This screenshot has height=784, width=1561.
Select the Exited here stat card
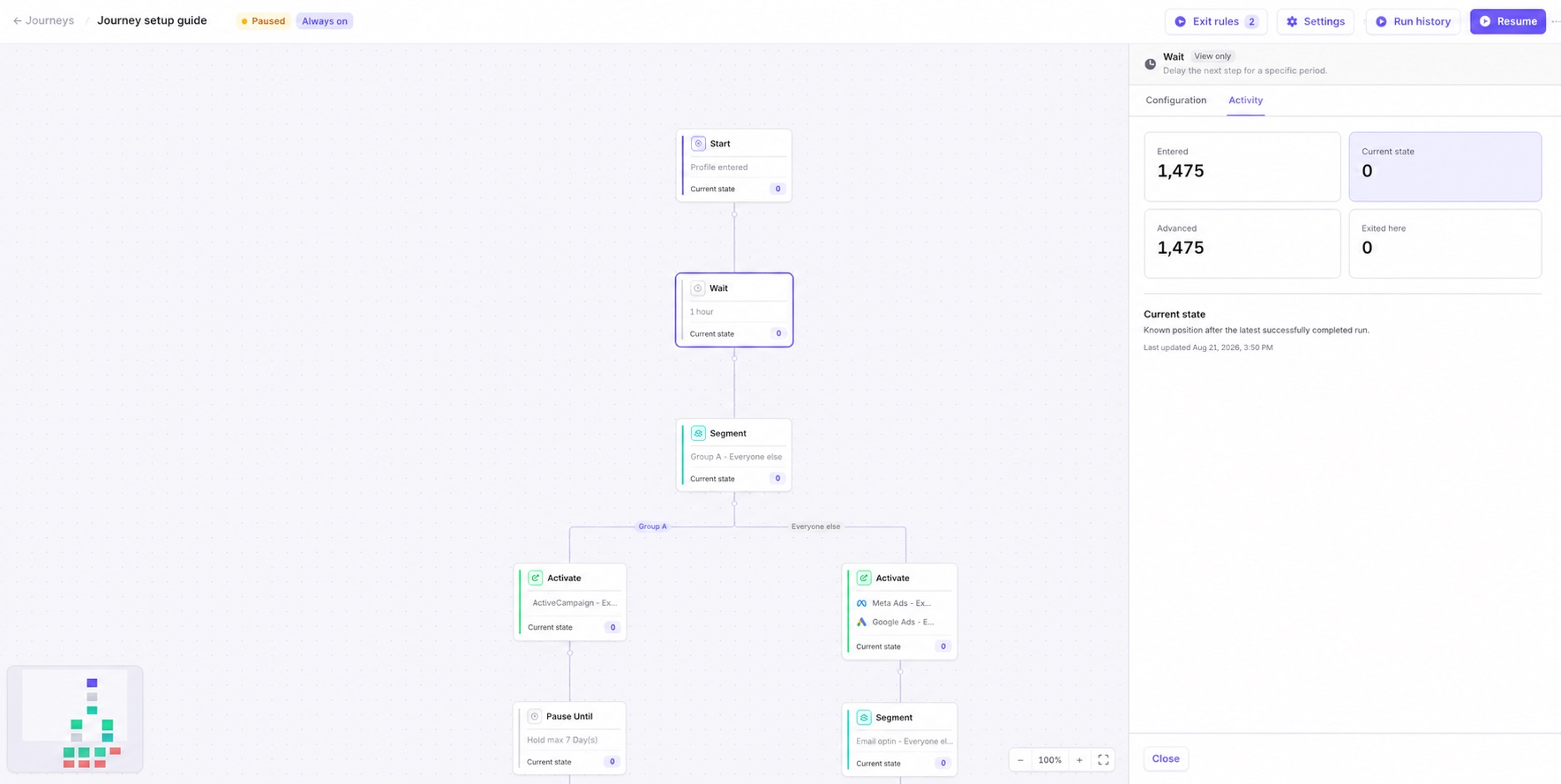[1445, 243]
